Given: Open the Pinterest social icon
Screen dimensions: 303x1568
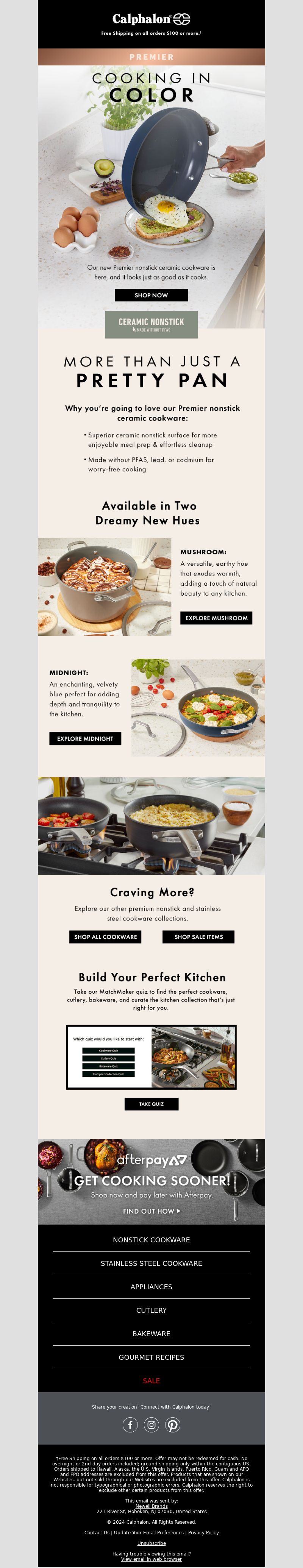Looking at the screenshot, I should click(173, 1425).
